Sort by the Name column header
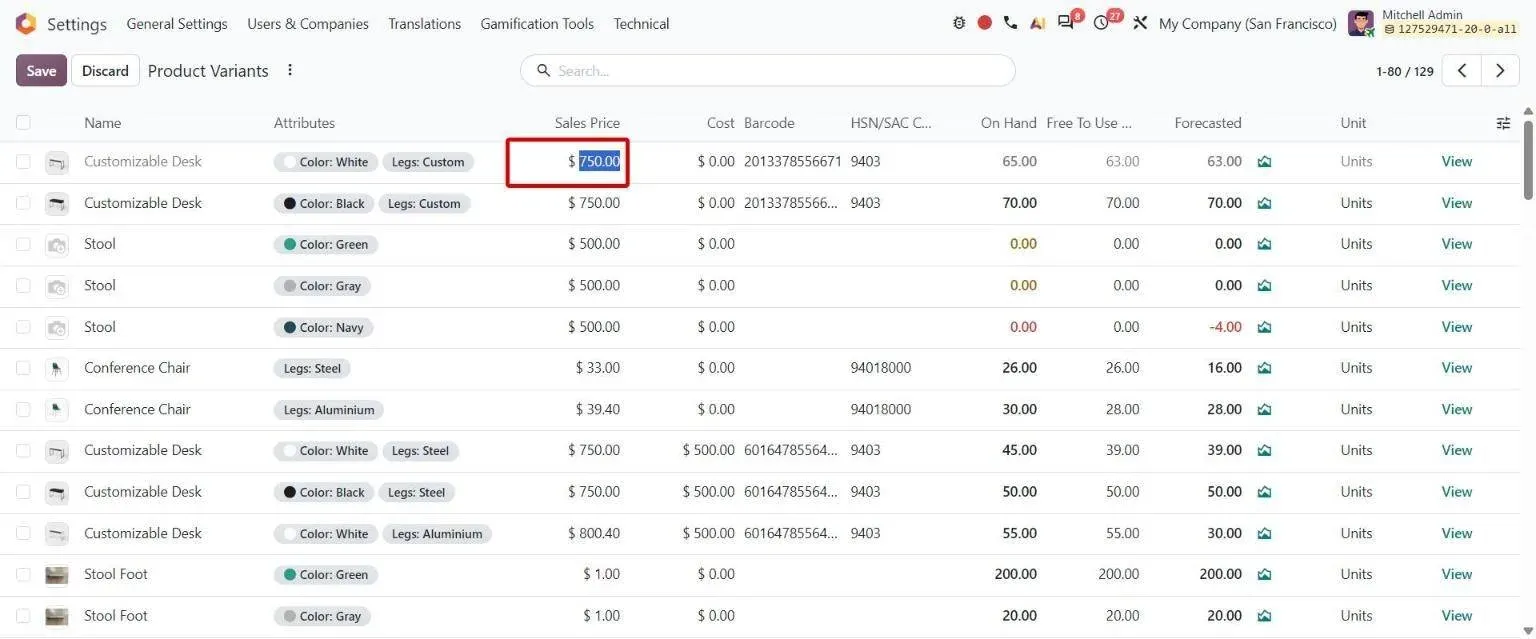Viewport: 1536px width, 639px height. click(103, 123)
